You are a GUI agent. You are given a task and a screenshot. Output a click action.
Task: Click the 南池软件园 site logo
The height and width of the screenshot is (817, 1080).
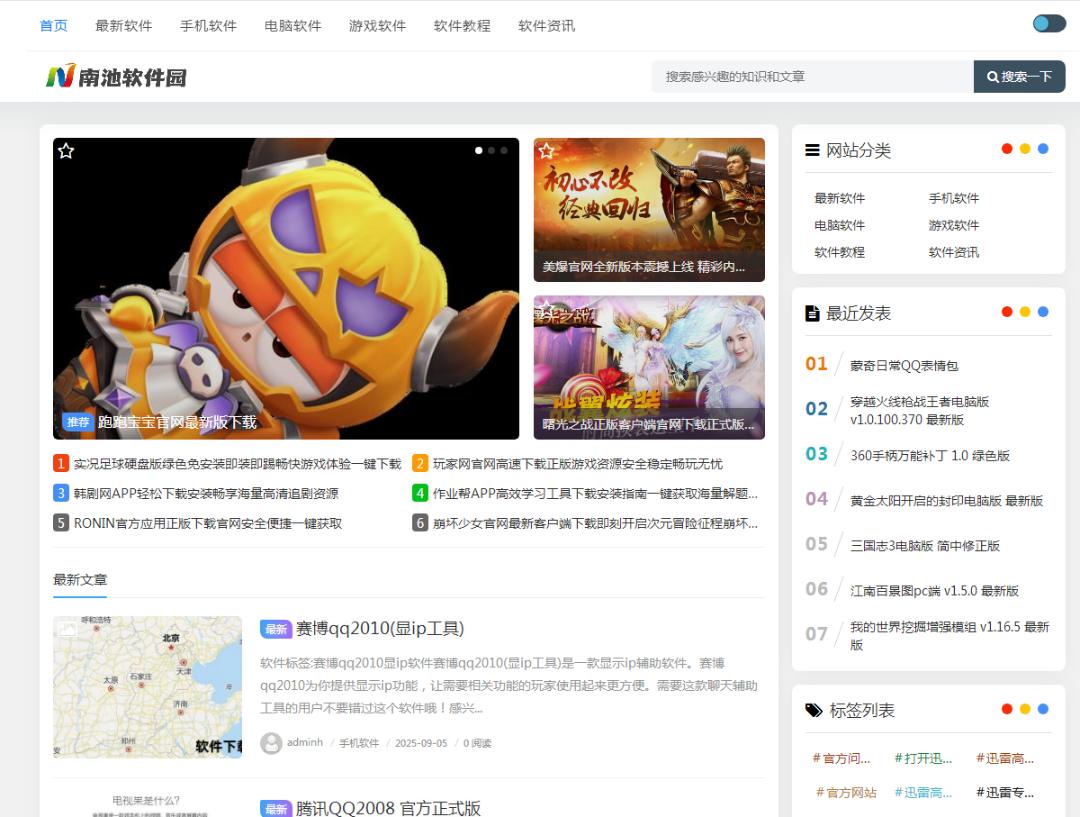point(116,76)
